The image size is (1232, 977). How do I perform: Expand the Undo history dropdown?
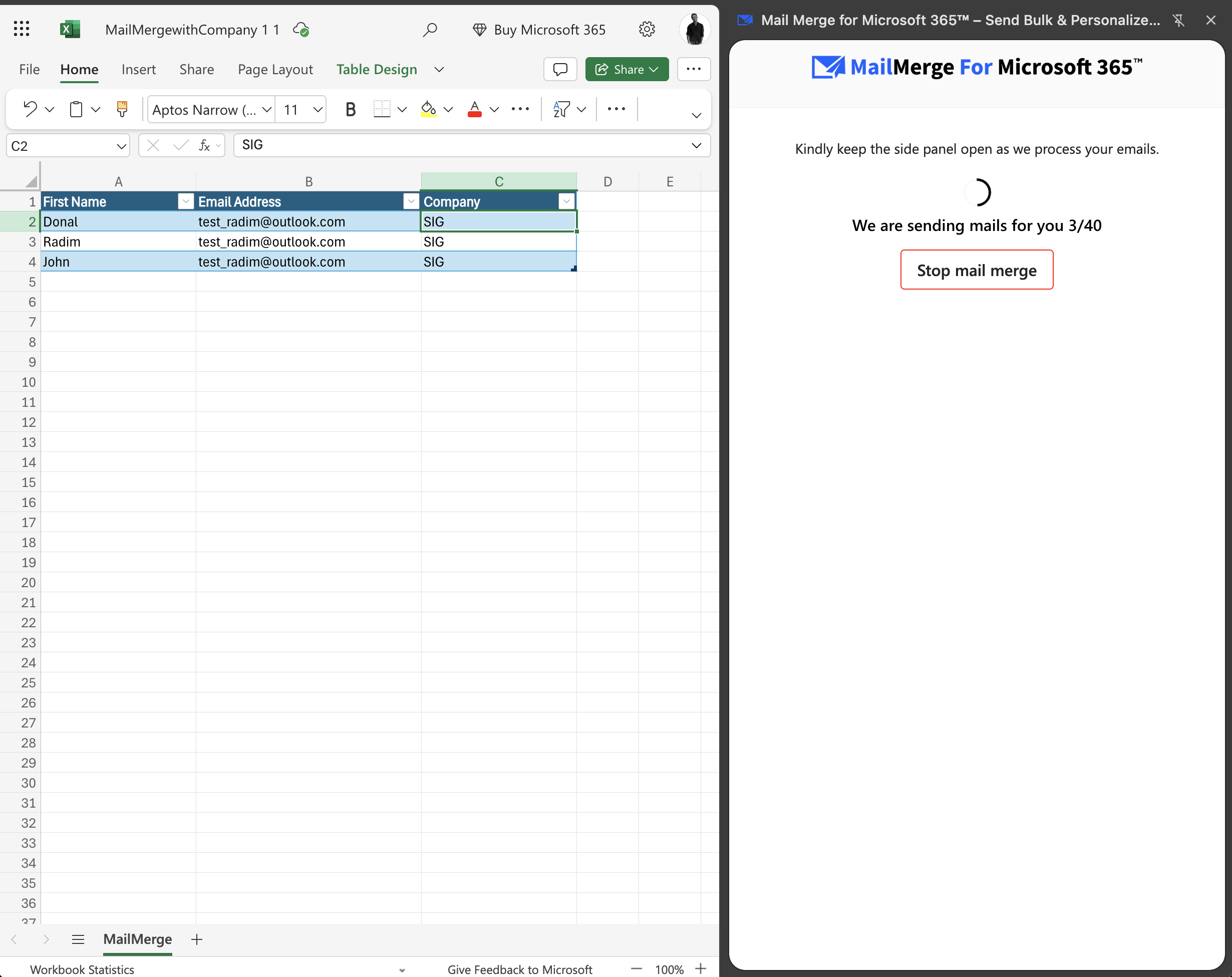(x=50, y=109)
